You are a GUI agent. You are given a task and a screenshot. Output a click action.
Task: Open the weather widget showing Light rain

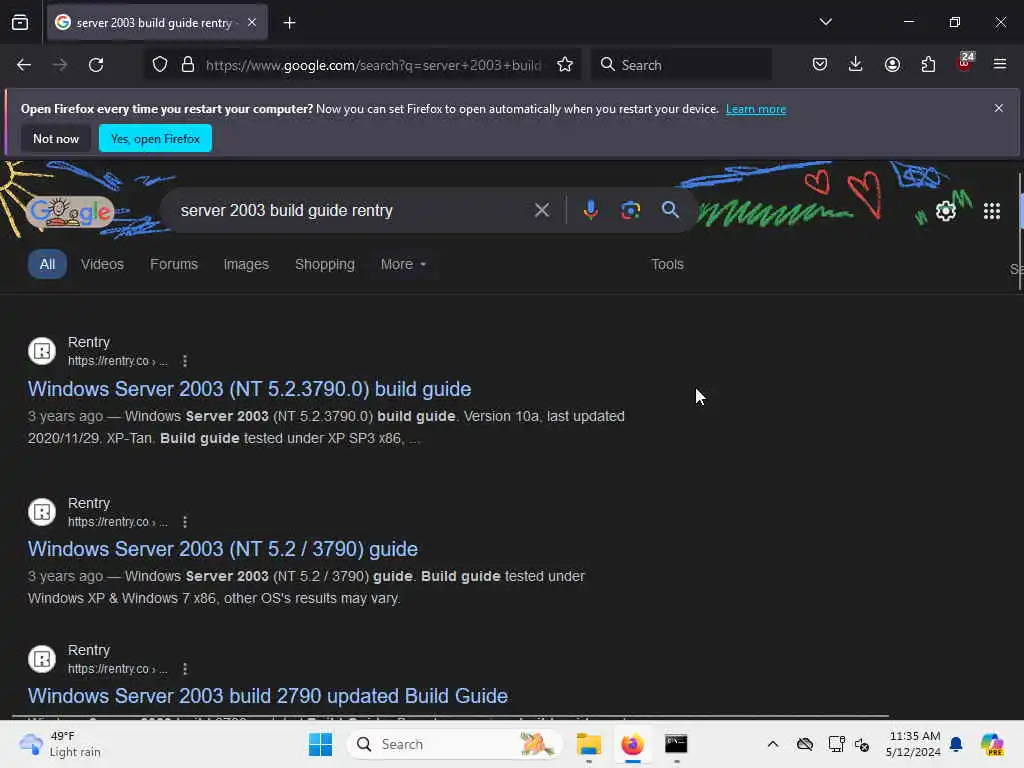click(x=60, y=744)
